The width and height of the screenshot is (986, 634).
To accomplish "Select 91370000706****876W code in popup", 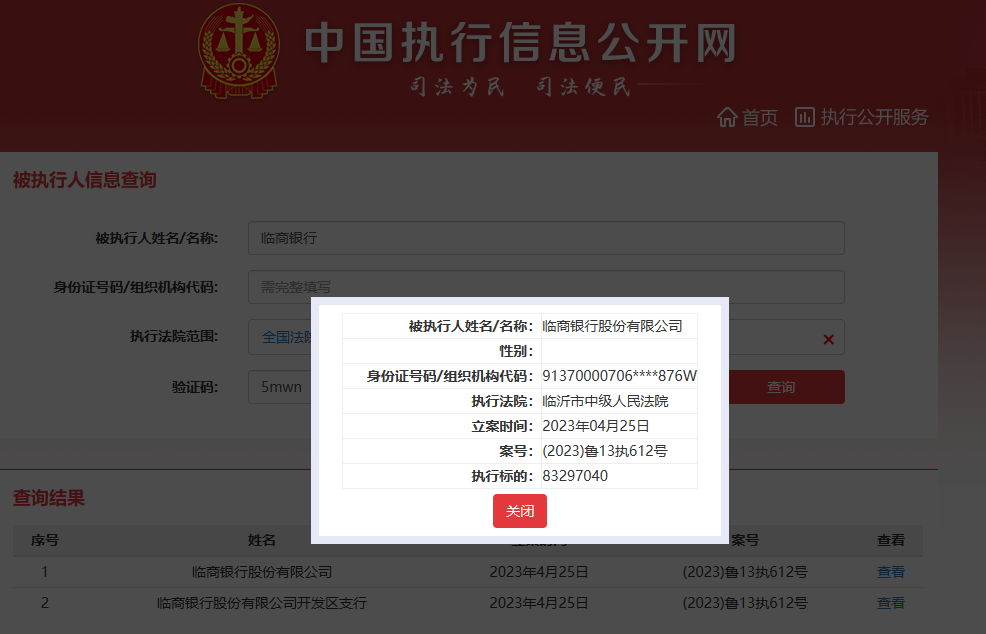I will [x=619, y=375].
